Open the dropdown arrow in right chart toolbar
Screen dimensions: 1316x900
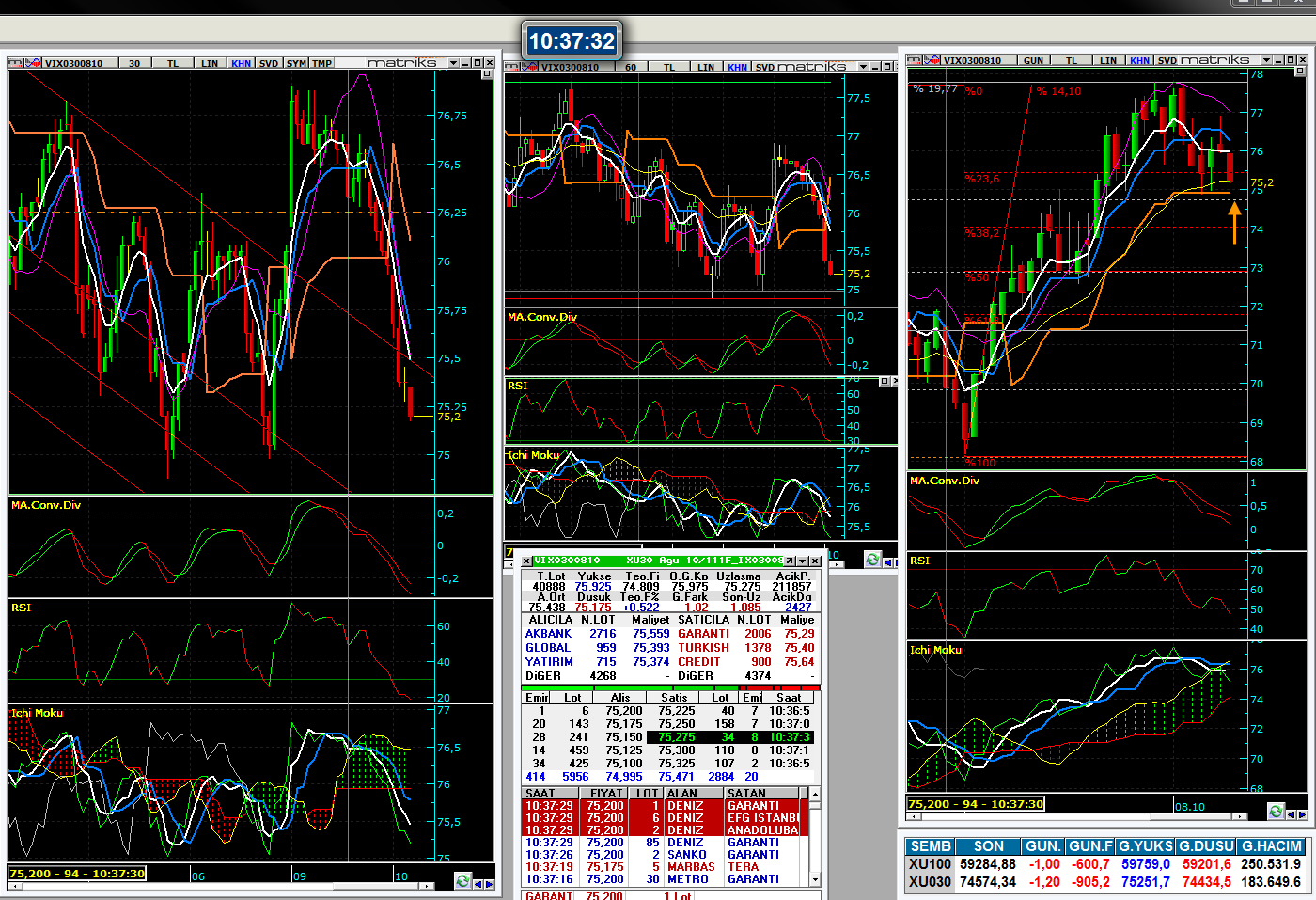pyautogui.click(x=1265, y=60)
